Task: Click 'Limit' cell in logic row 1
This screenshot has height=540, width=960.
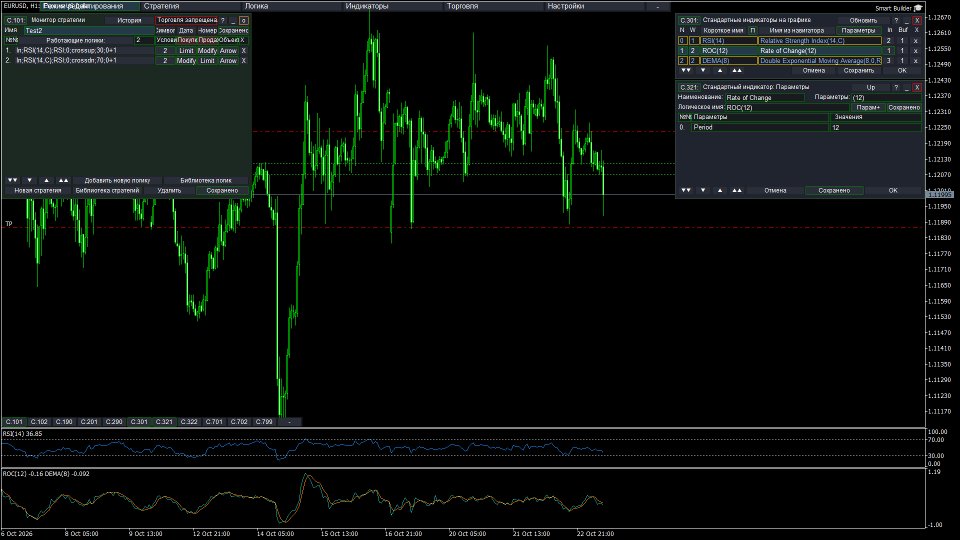Action: [186, 51]
